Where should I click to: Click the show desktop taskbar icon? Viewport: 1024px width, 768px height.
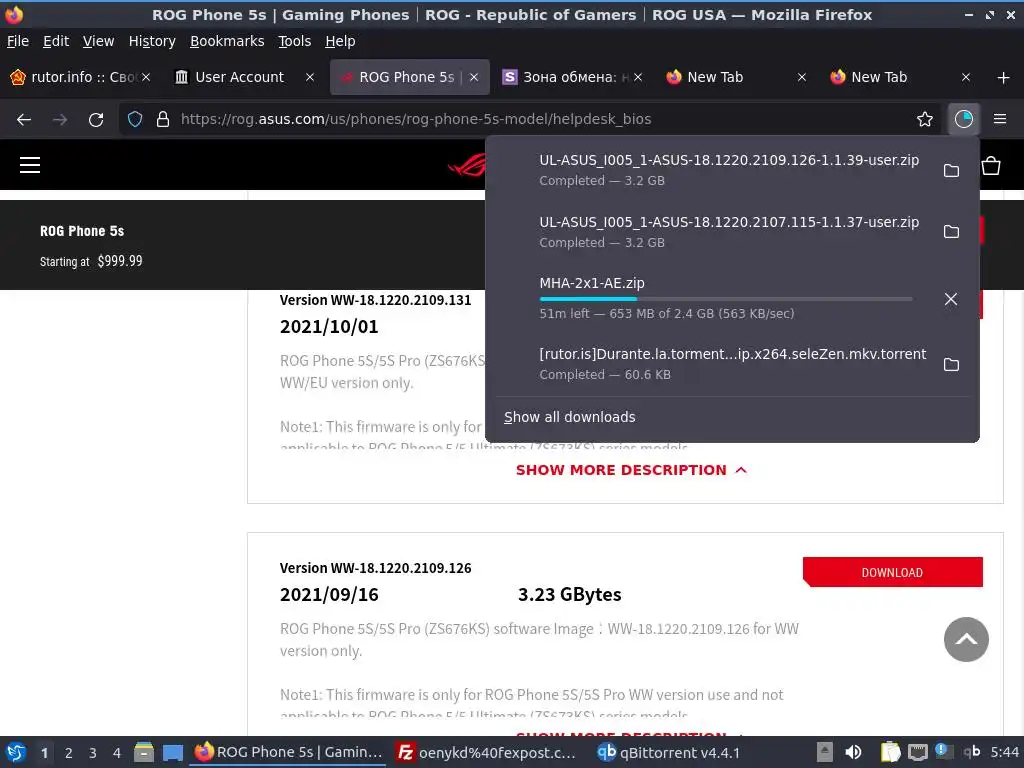[x=172, y=752]
